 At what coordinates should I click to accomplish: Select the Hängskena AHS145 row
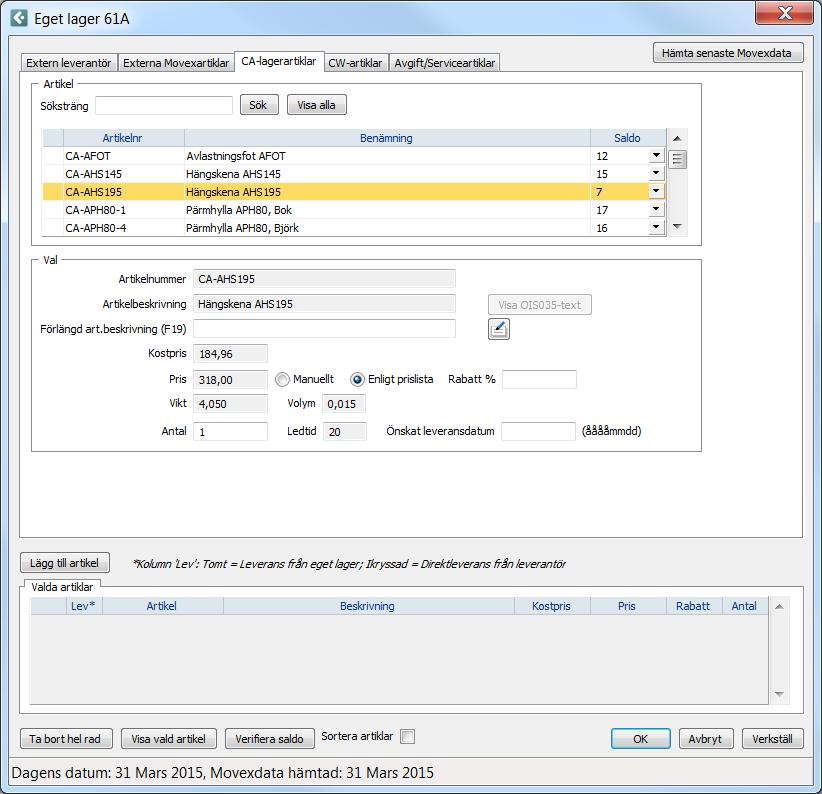(354, 173)
